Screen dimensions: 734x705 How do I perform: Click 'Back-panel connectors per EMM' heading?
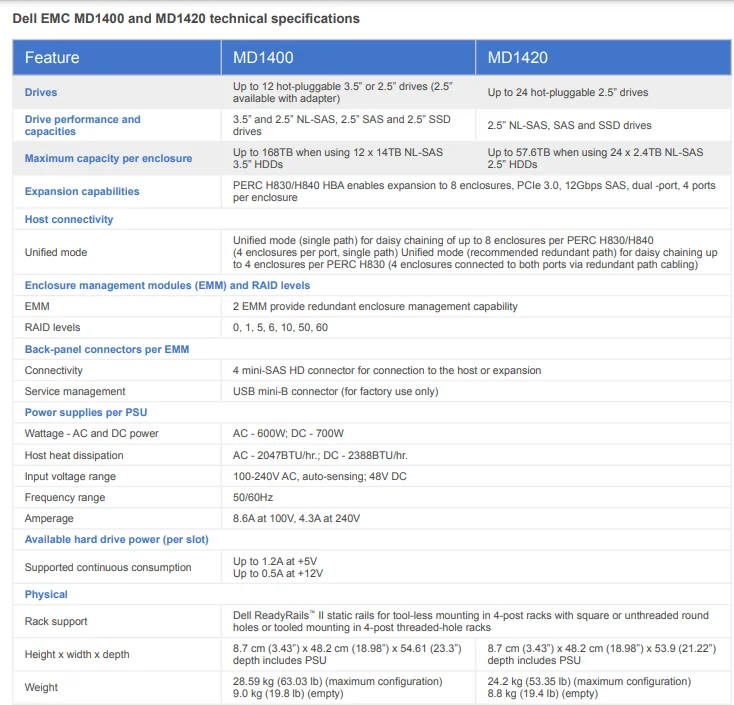tap(107, 349)
